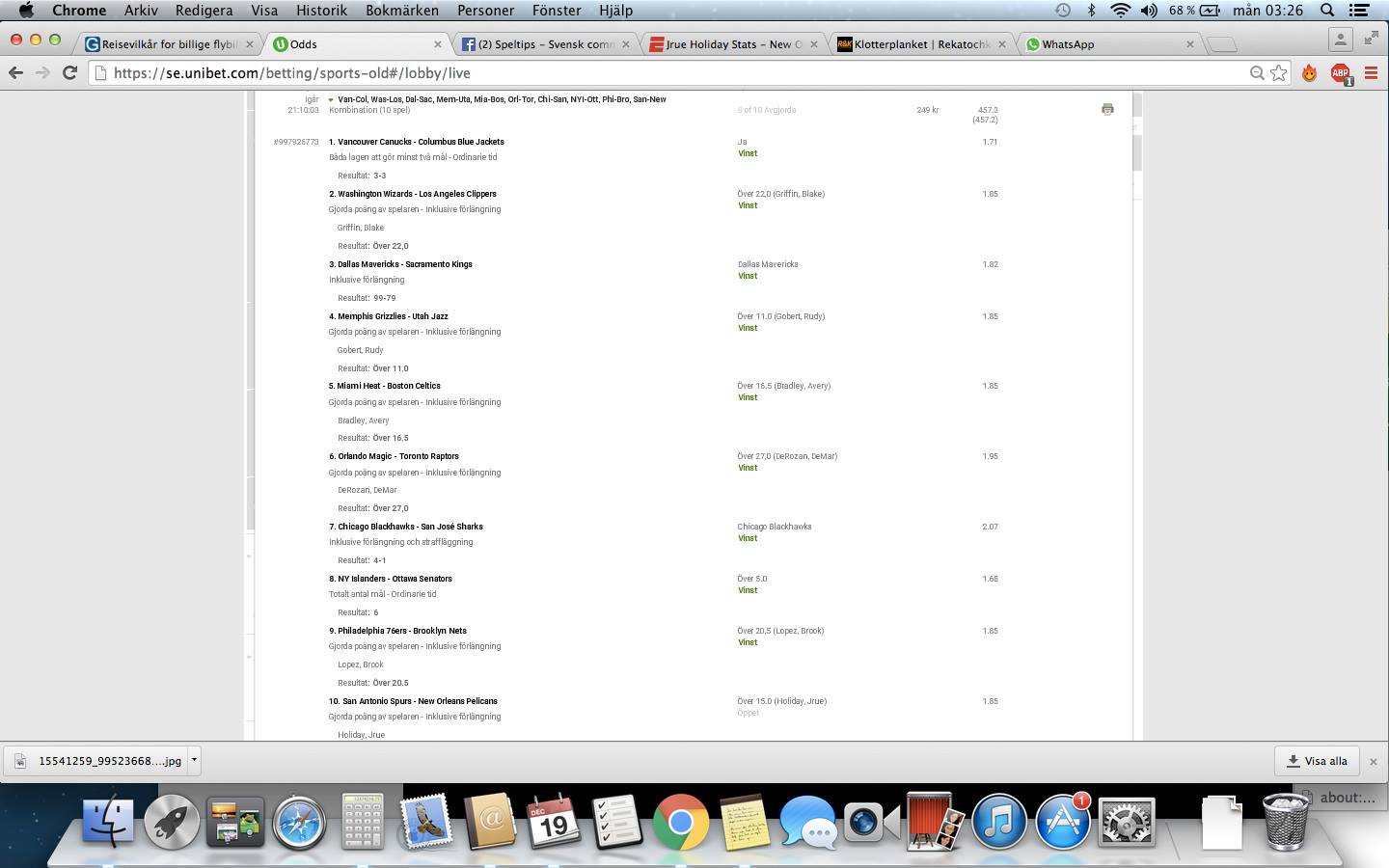1389x868 pixels.
Task: Open the zoom magnifier in address bar
Action: [1256, 72]
